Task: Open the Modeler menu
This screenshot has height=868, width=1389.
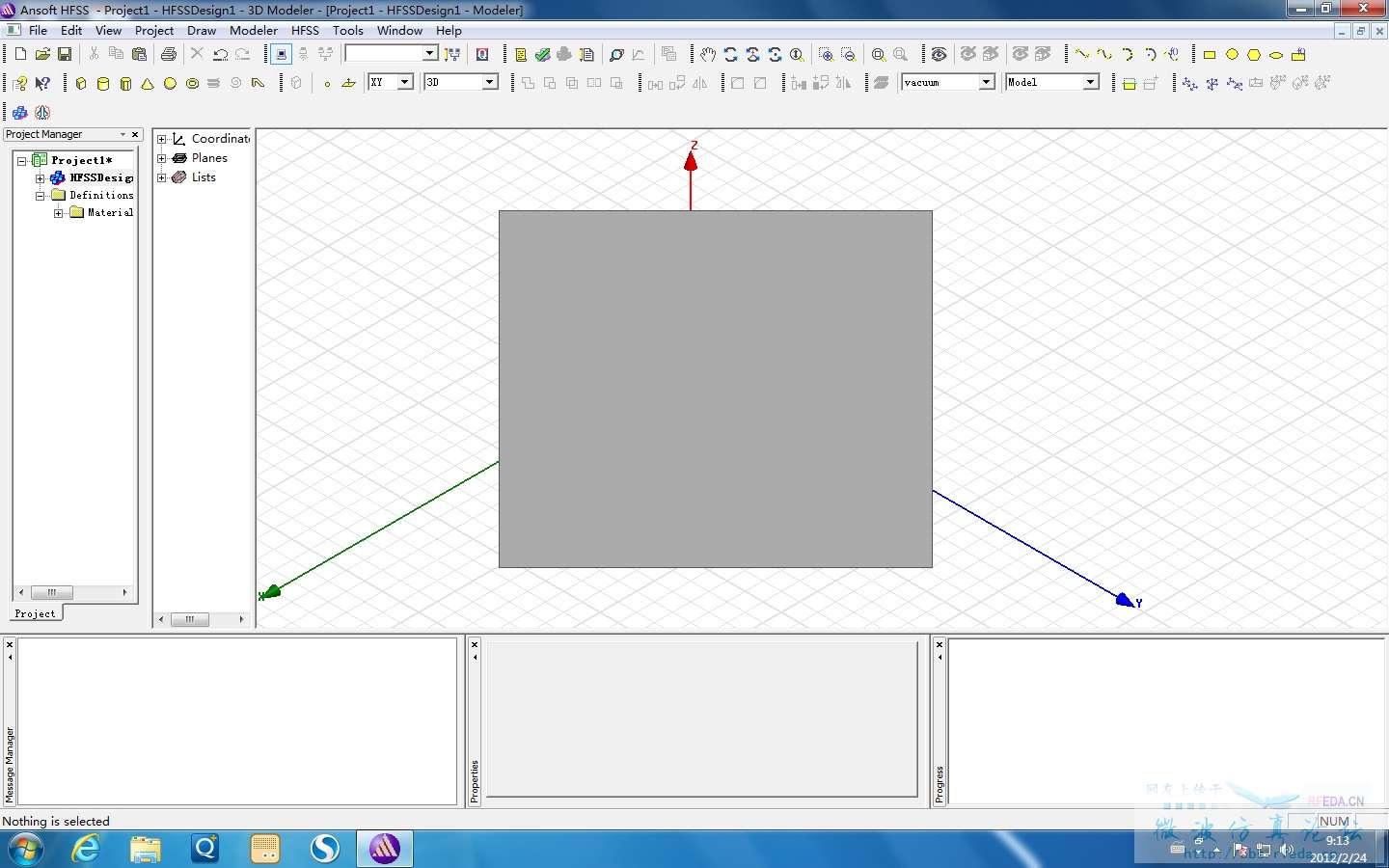Action: pos(253,31)
